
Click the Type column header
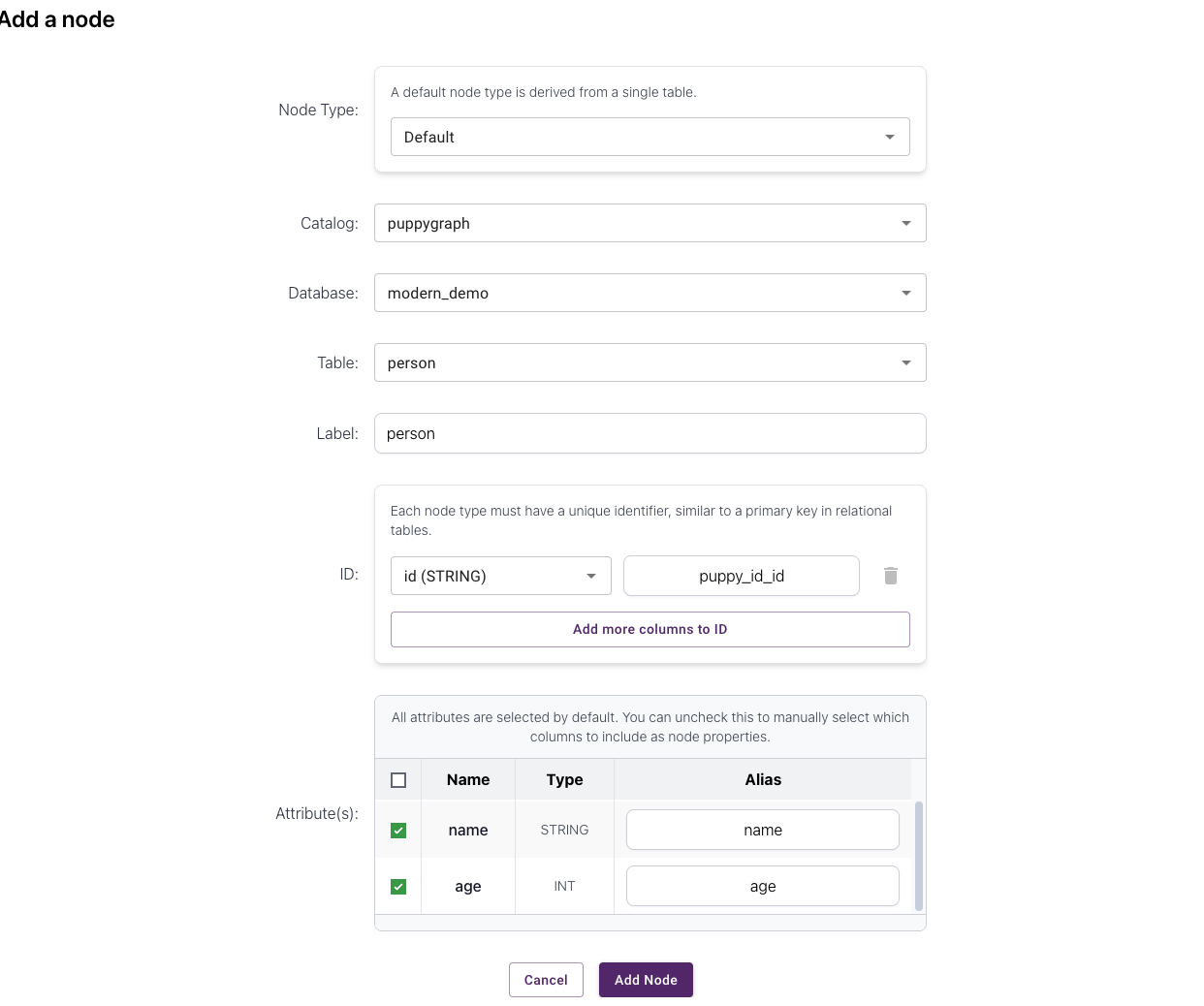(x=564, y=779)
